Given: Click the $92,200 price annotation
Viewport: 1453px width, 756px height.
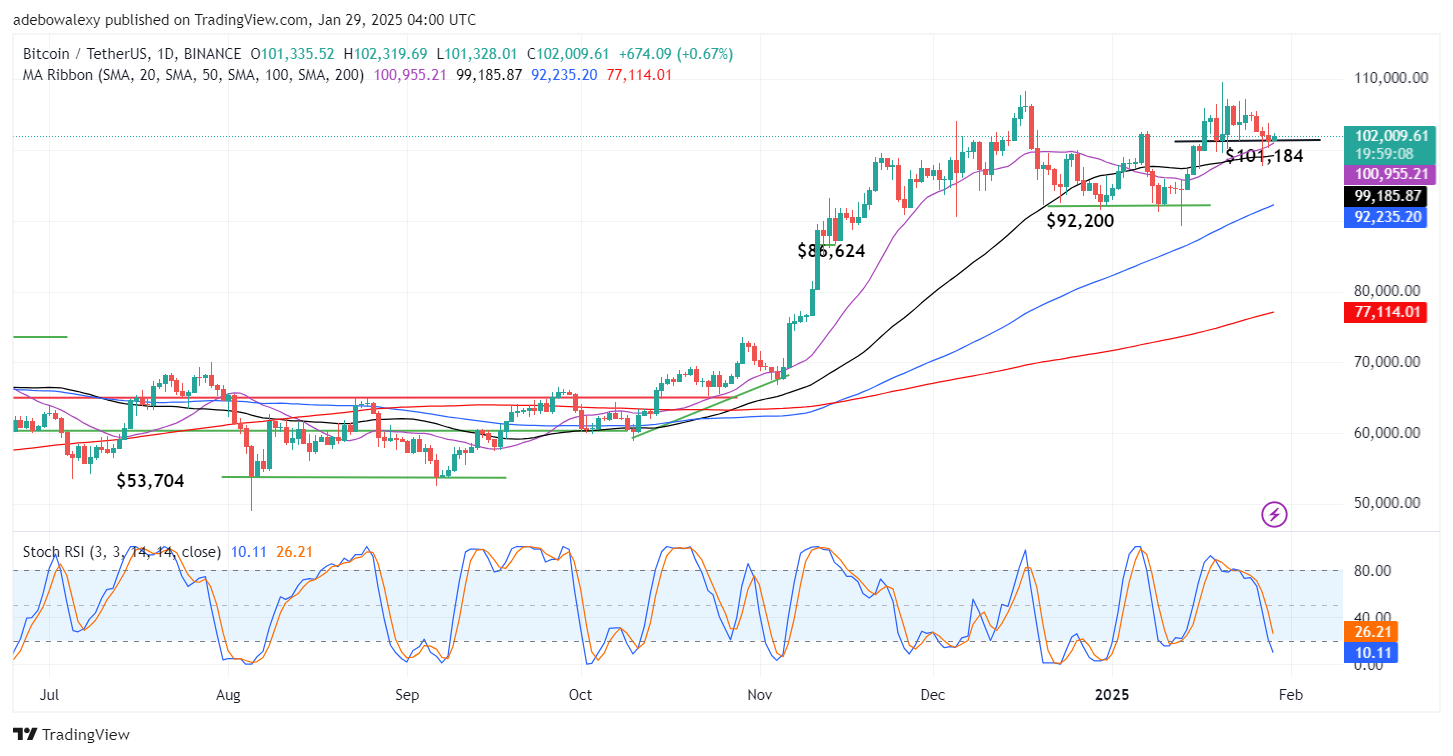Looking at the screenshot, I should (1080, 221).
